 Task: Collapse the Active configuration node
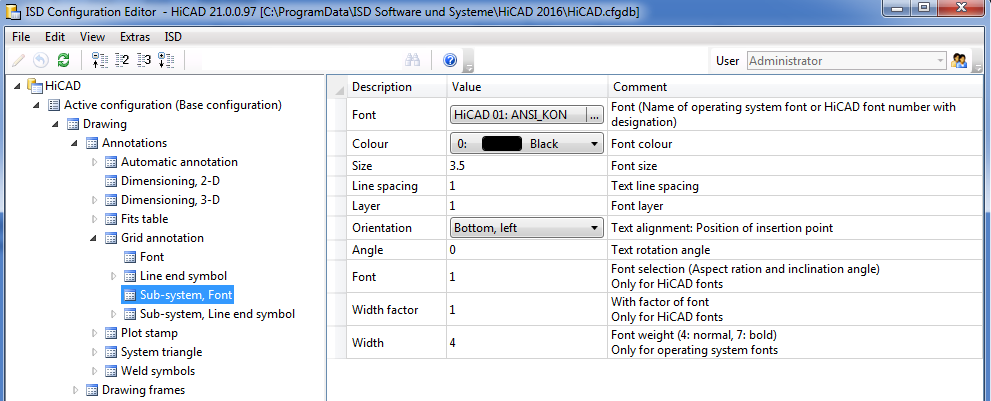tap(37, 105)
